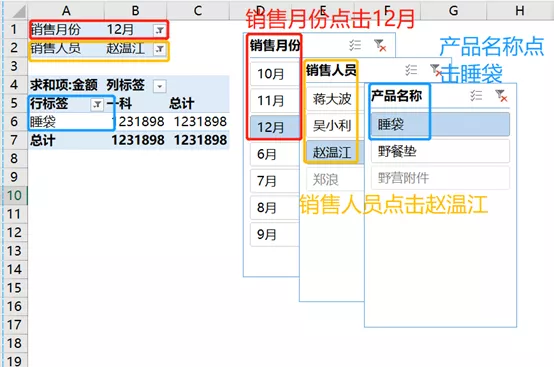Viewport: 554px width, 367px height.
Task: Click 销售人员 slicer title
Action: click(331, 70)
